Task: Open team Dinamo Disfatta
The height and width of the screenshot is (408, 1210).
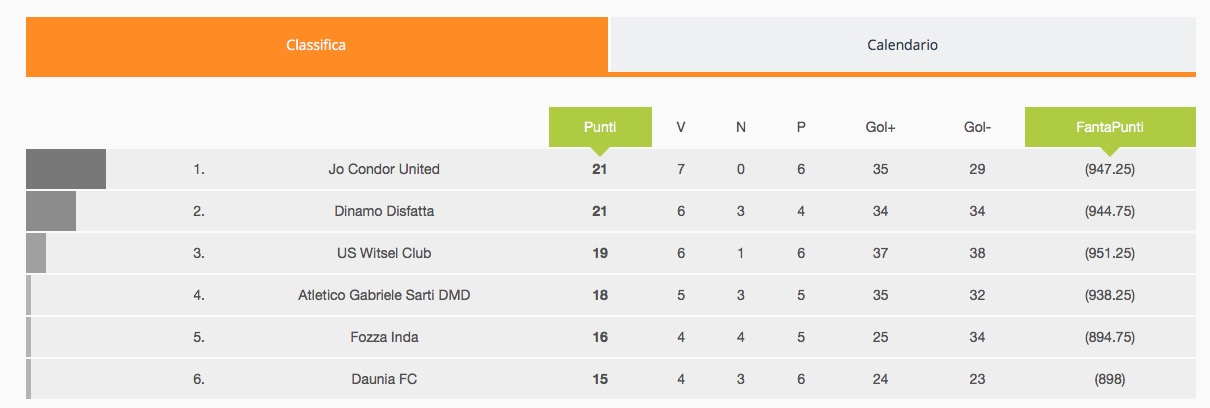Action: pos(384,211)
